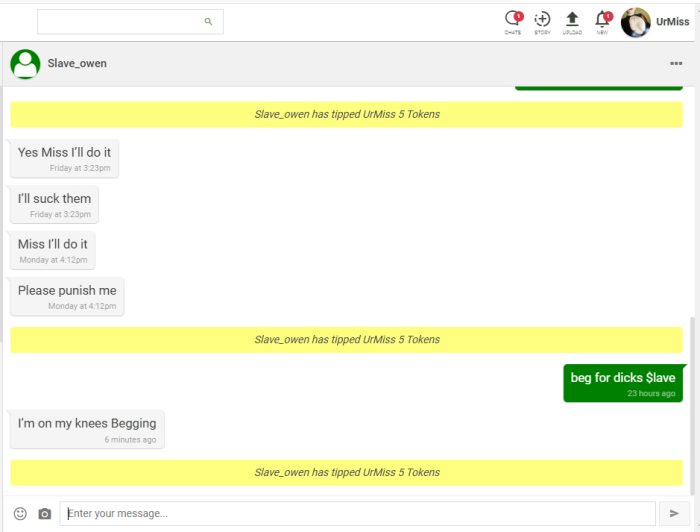Focus the Enter your message input field
Screen dimensions: 700x532
point(357,514)
